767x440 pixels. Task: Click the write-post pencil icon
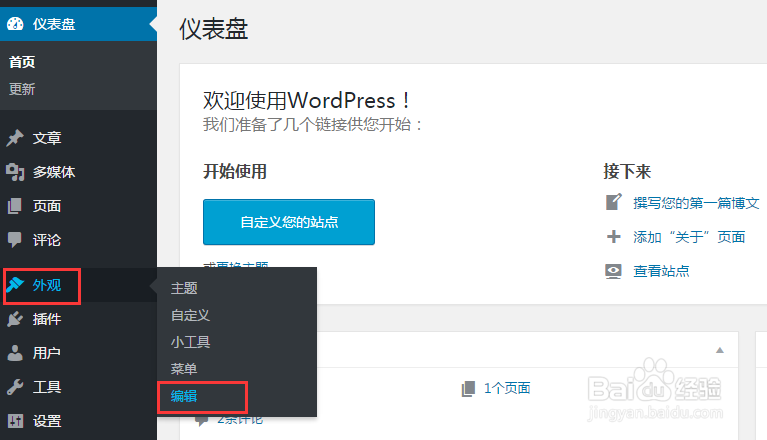click(x=613, y=202)
